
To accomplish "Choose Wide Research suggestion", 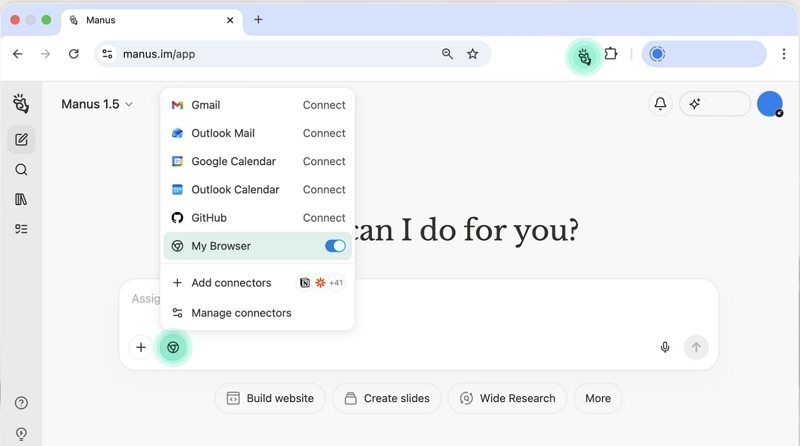I will (507, 399).
